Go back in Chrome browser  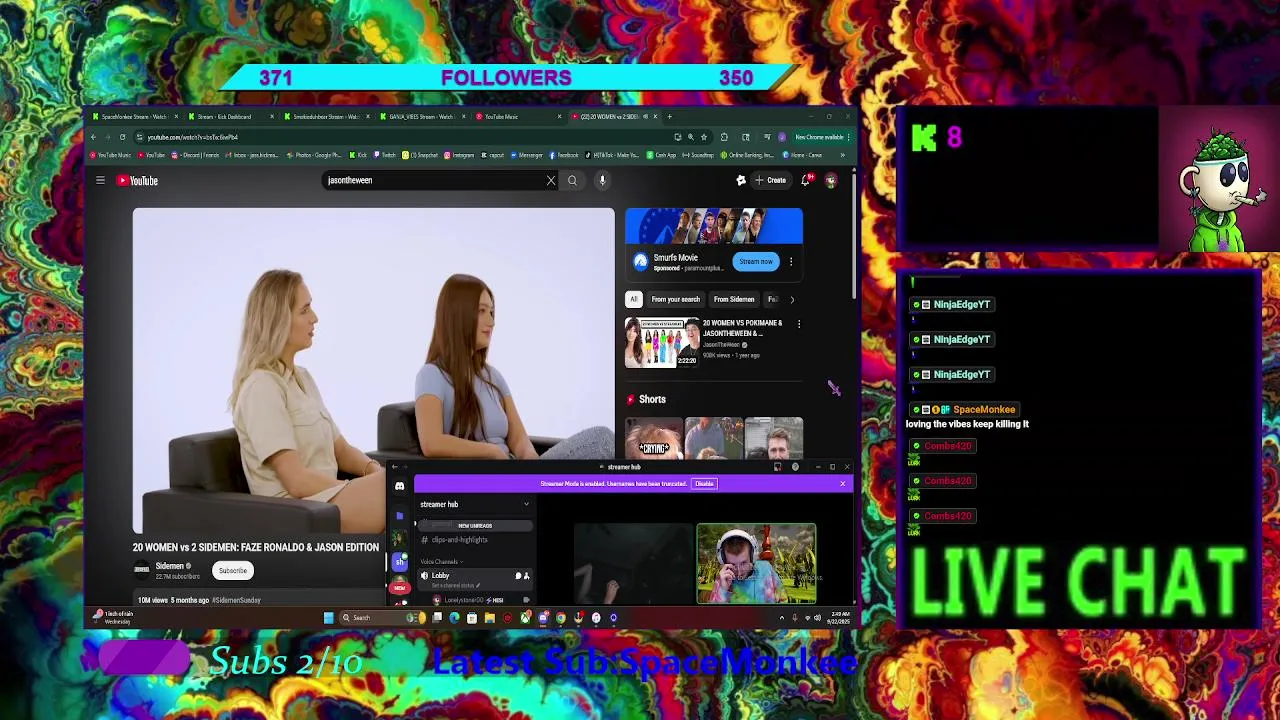93,137
